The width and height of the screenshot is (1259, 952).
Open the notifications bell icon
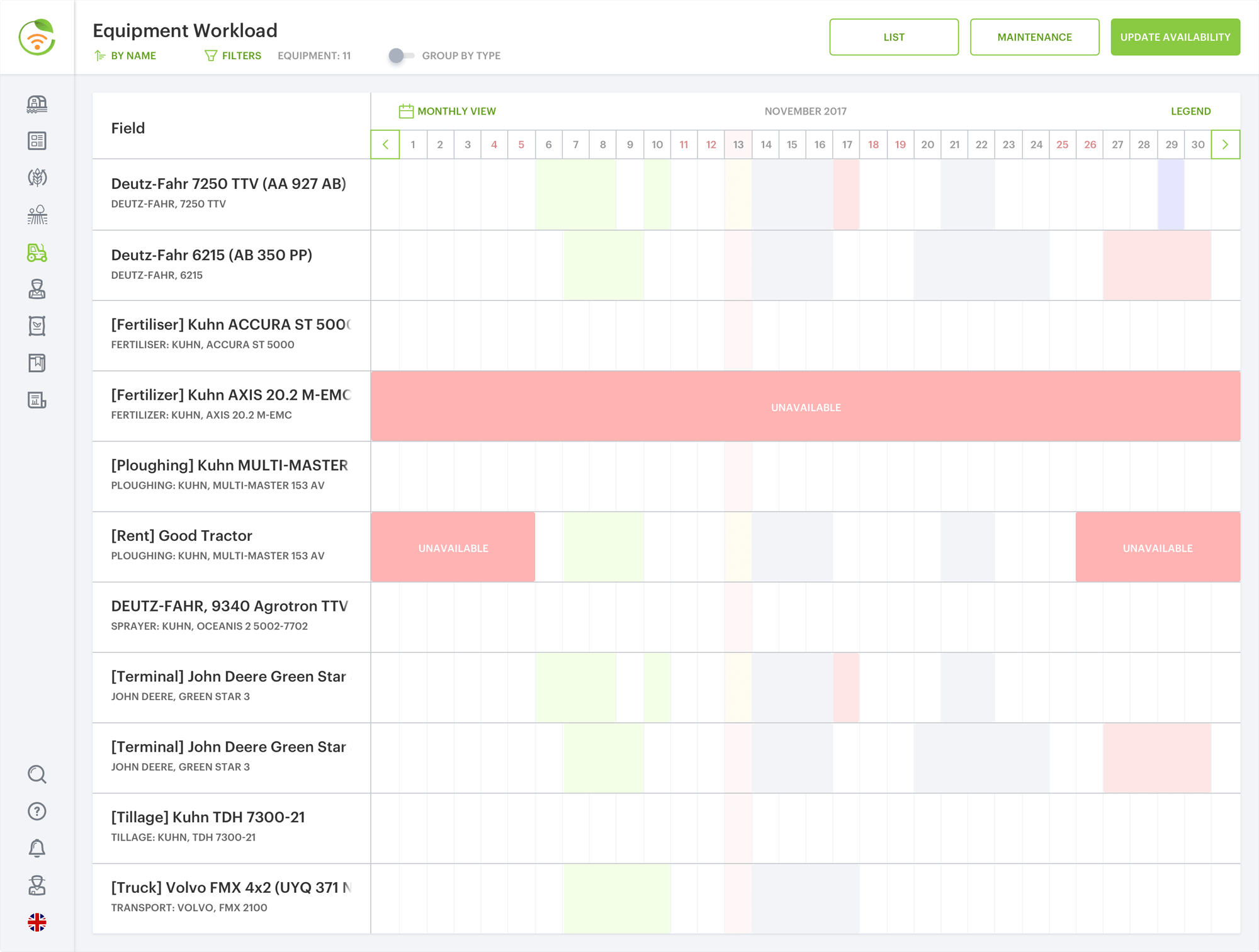tap(37, 848)
